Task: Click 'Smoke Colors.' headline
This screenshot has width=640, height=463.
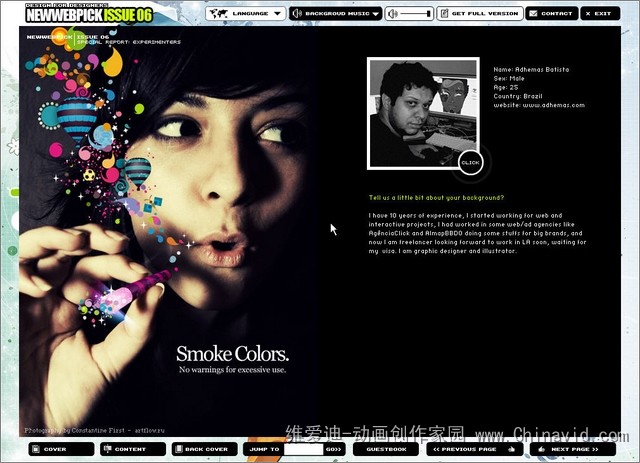Action: point(232,354)
